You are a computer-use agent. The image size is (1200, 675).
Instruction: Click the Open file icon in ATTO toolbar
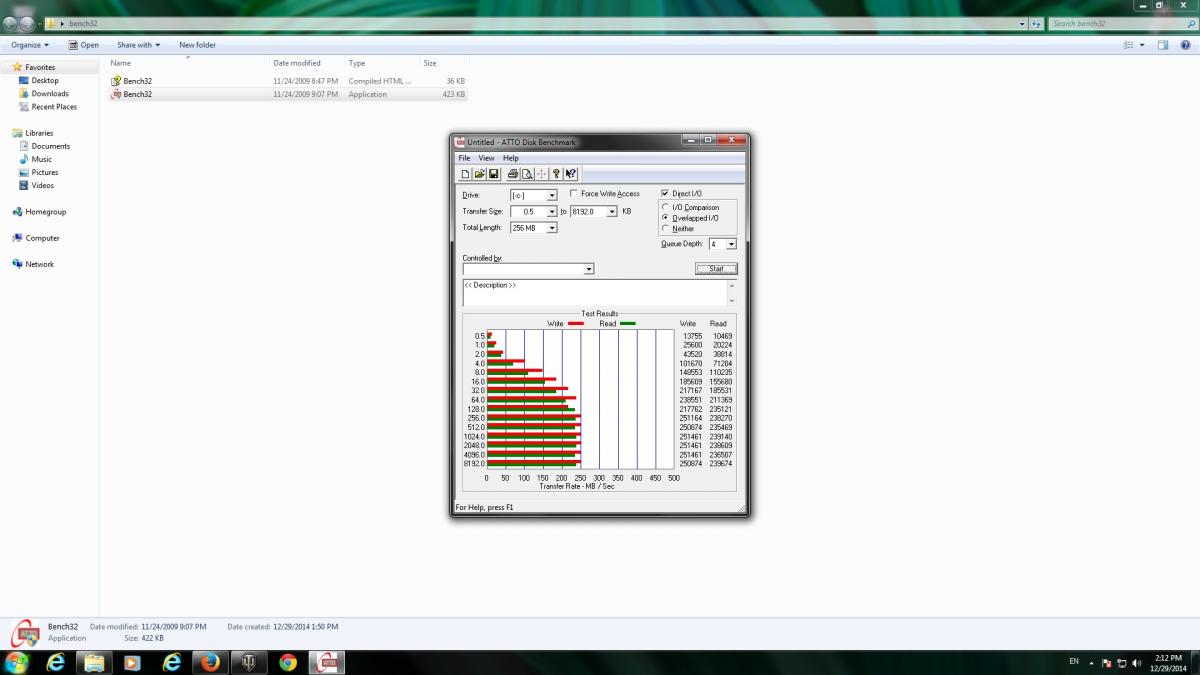479,174
